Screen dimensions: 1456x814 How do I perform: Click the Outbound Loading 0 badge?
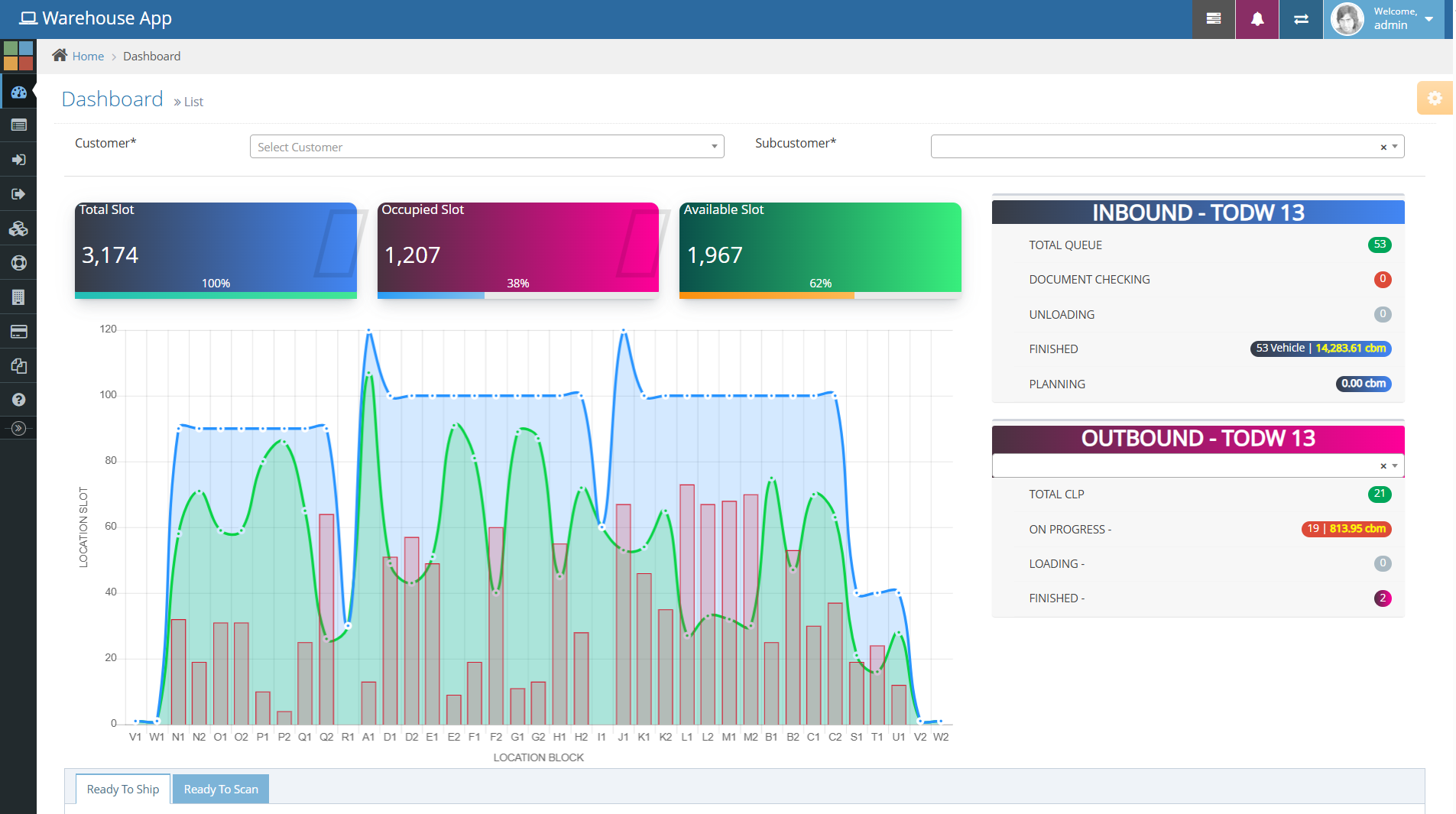tap(1383, 563)
